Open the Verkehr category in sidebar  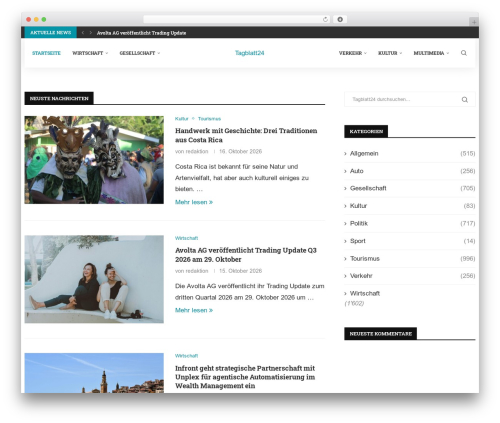pyautogui.click(x=361, y=276)
